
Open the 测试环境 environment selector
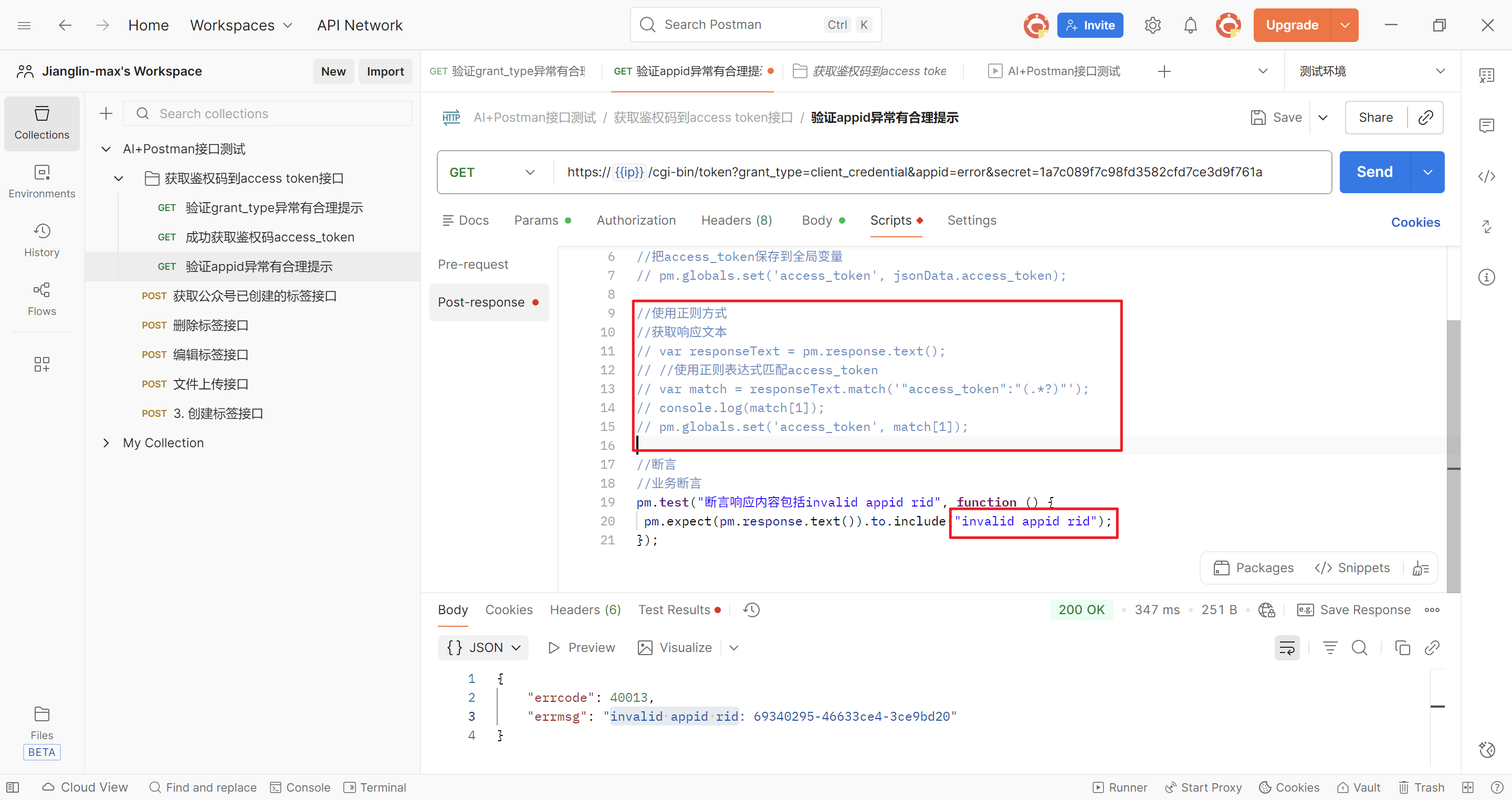pyautogui.click(x=1372, y=71)
